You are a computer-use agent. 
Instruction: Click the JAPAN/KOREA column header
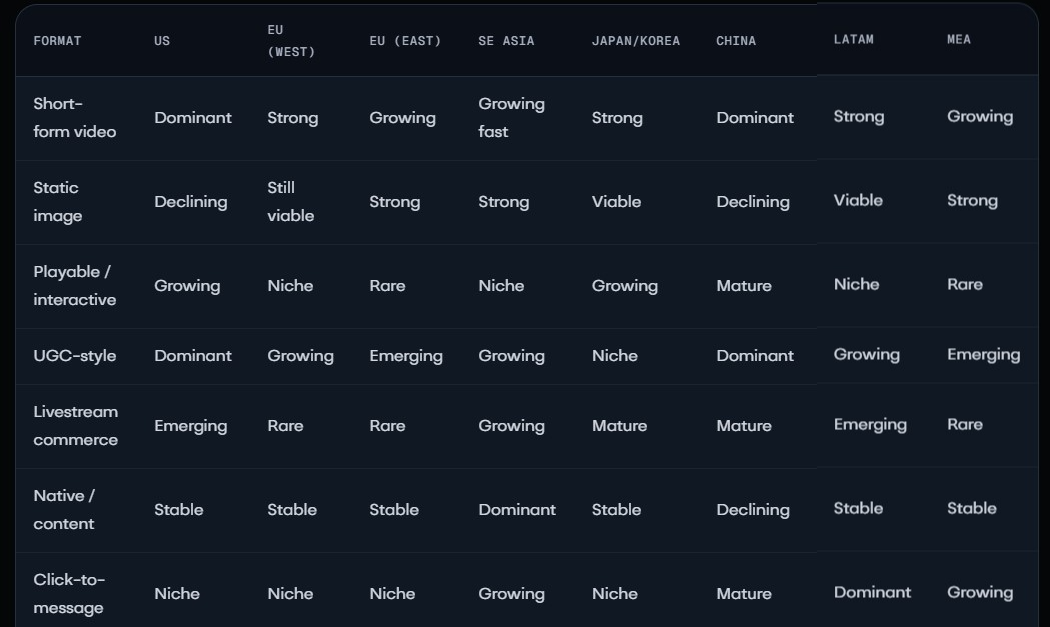635,41
